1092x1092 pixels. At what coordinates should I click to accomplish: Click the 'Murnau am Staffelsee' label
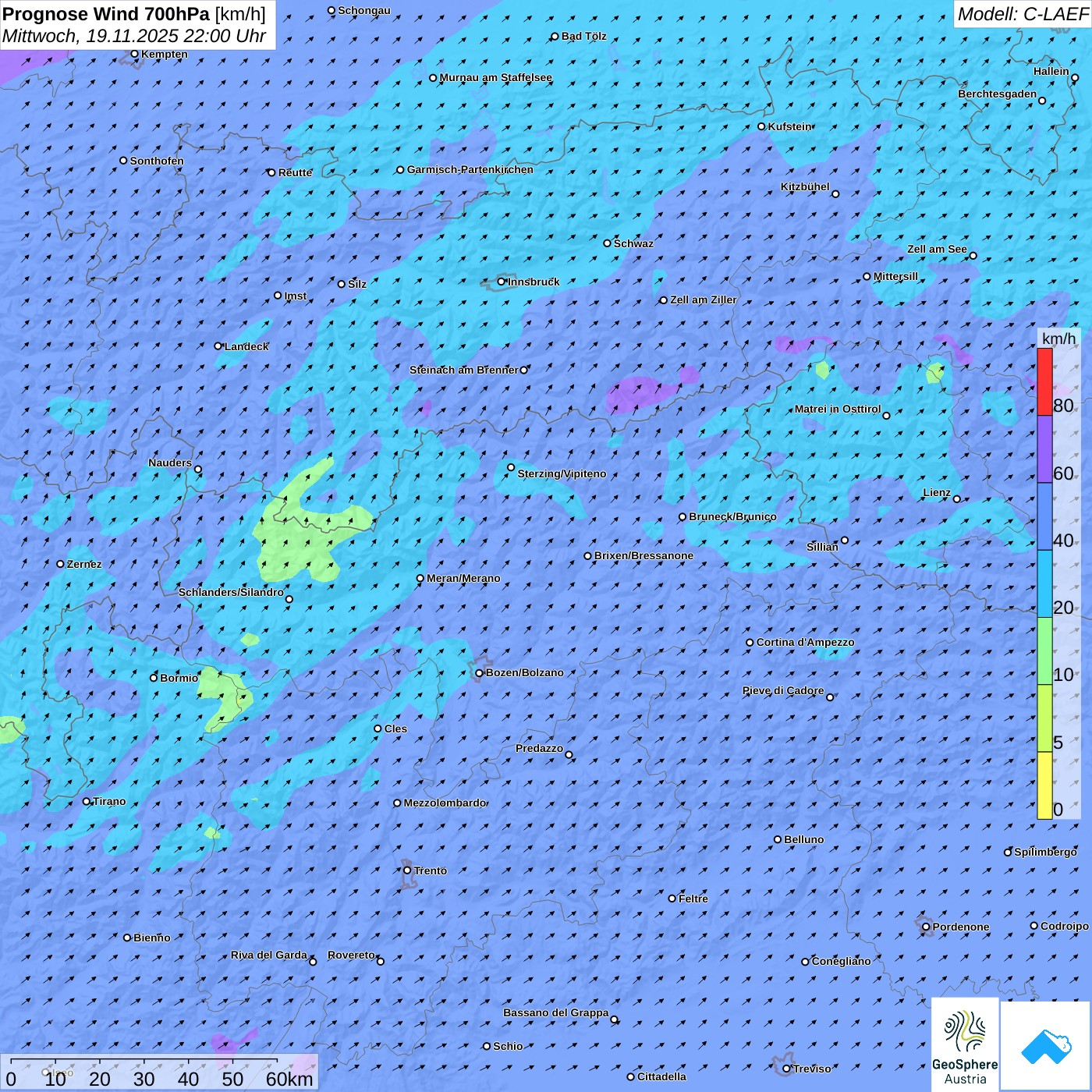tap(495, 77)
